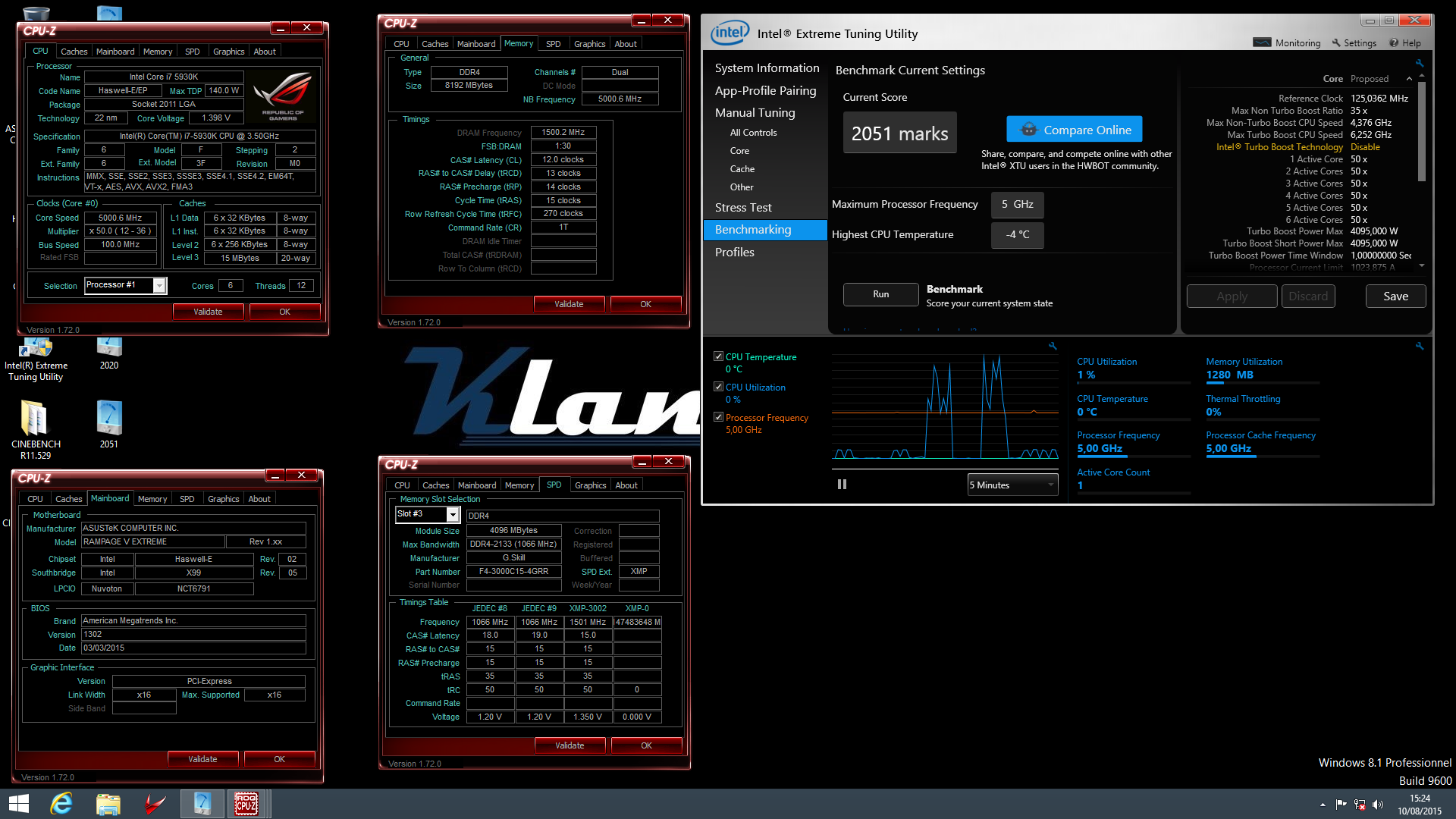Run the XTU benchmark
Viewport: 1456px width, 819px height.
(880, 294)
